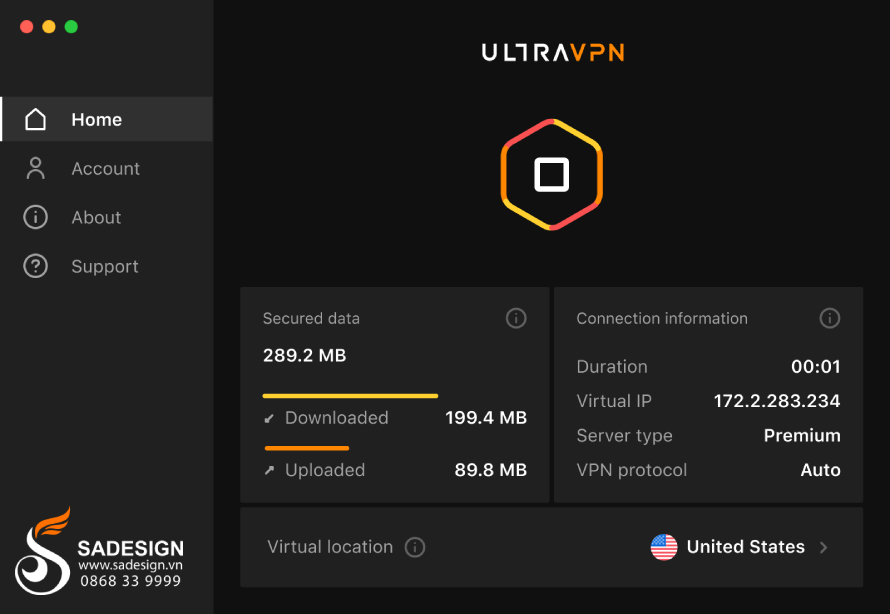This screenshot has height=614, width=890.
Task: Click the Duration label
Action: [x=612, y=367]
